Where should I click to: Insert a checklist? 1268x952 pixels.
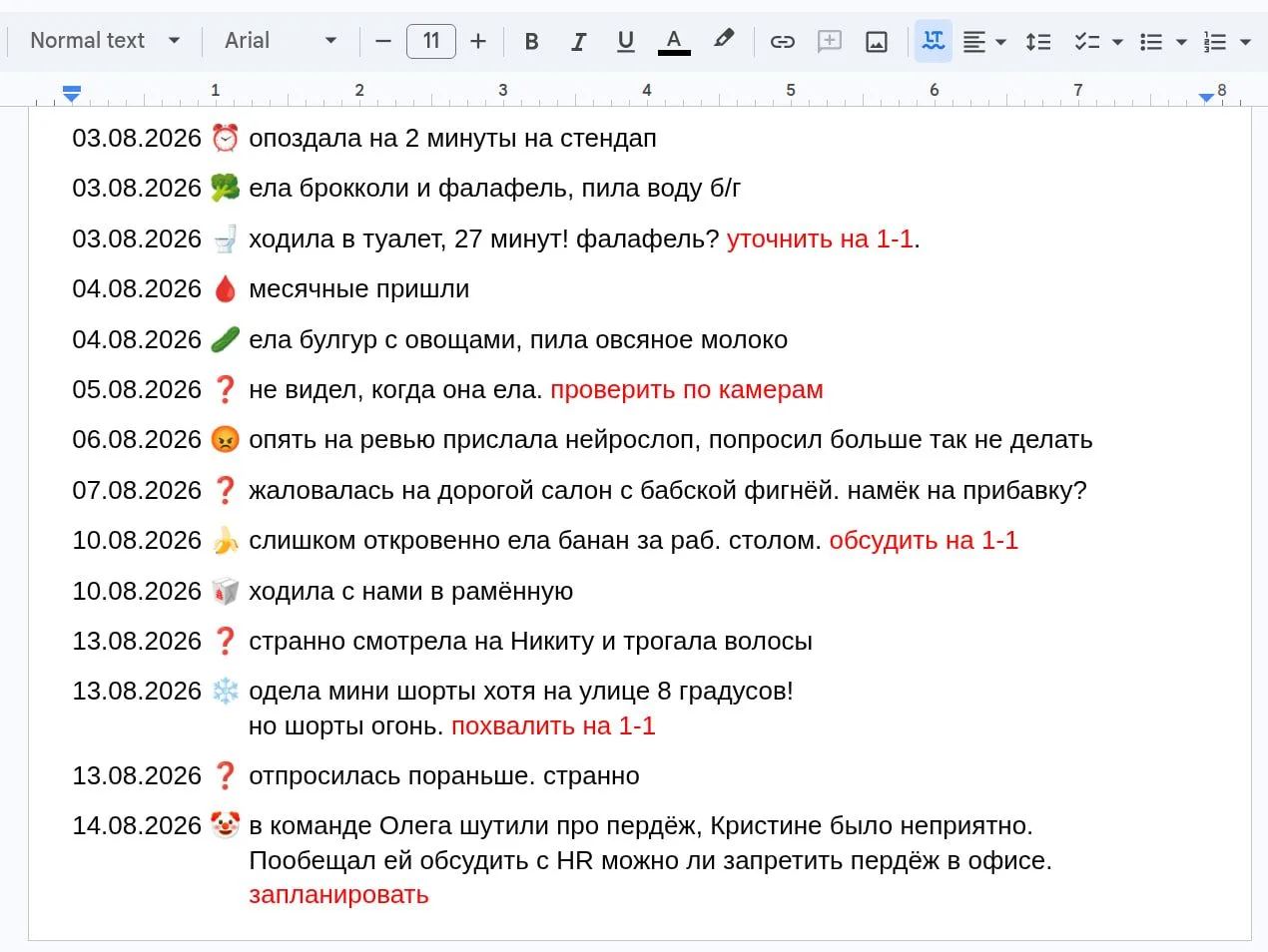point(1086,41)
